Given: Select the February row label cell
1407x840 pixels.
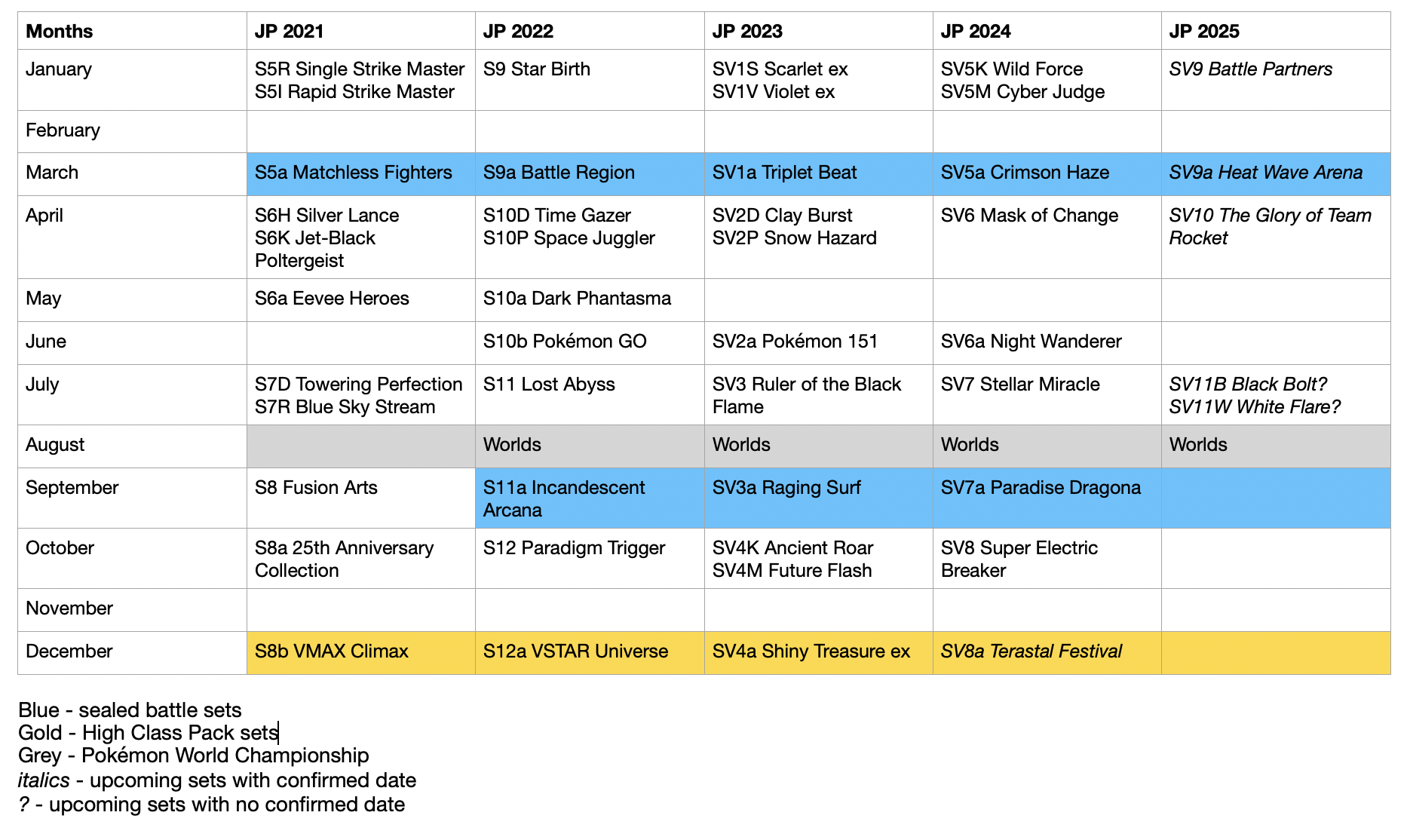Looking at the screenshot, I should click(x=132, y=131).
